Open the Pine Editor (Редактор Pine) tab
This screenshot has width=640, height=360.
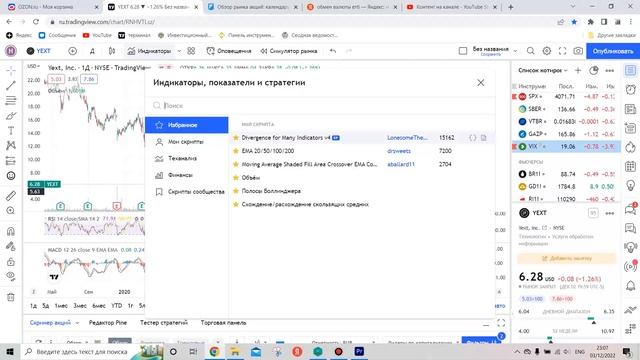coord(108,323)
